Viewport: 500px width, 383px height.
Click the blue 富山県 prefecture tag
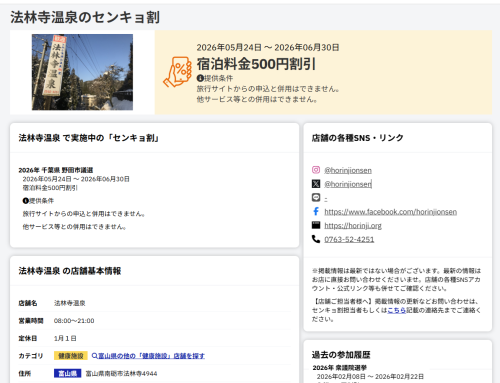point(68,373)
